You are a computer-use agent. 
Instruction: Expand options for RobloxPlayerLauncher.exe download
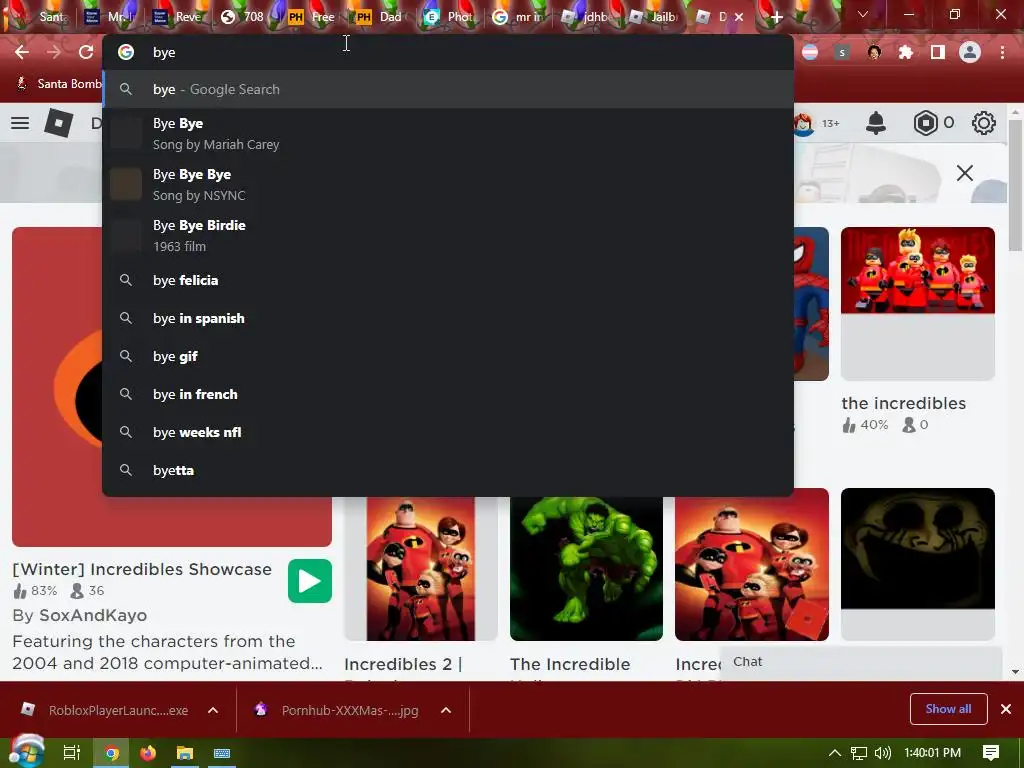(x=213, y=710)
